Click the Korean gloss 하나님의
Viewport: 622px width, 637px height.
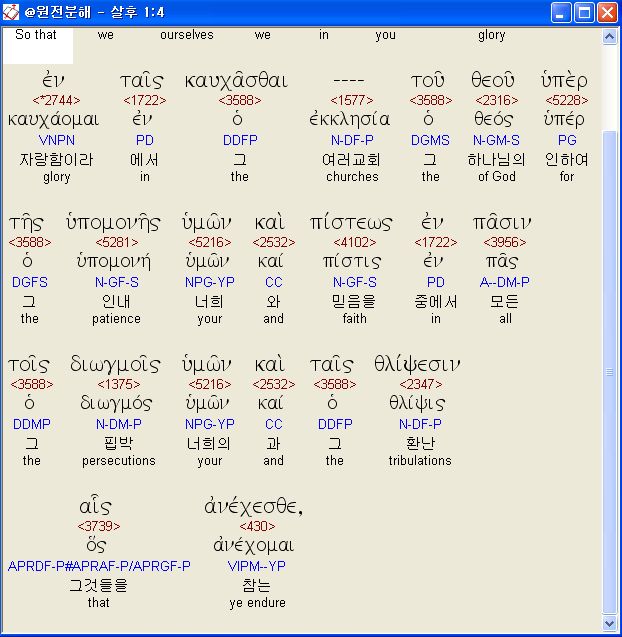(496, 159)
